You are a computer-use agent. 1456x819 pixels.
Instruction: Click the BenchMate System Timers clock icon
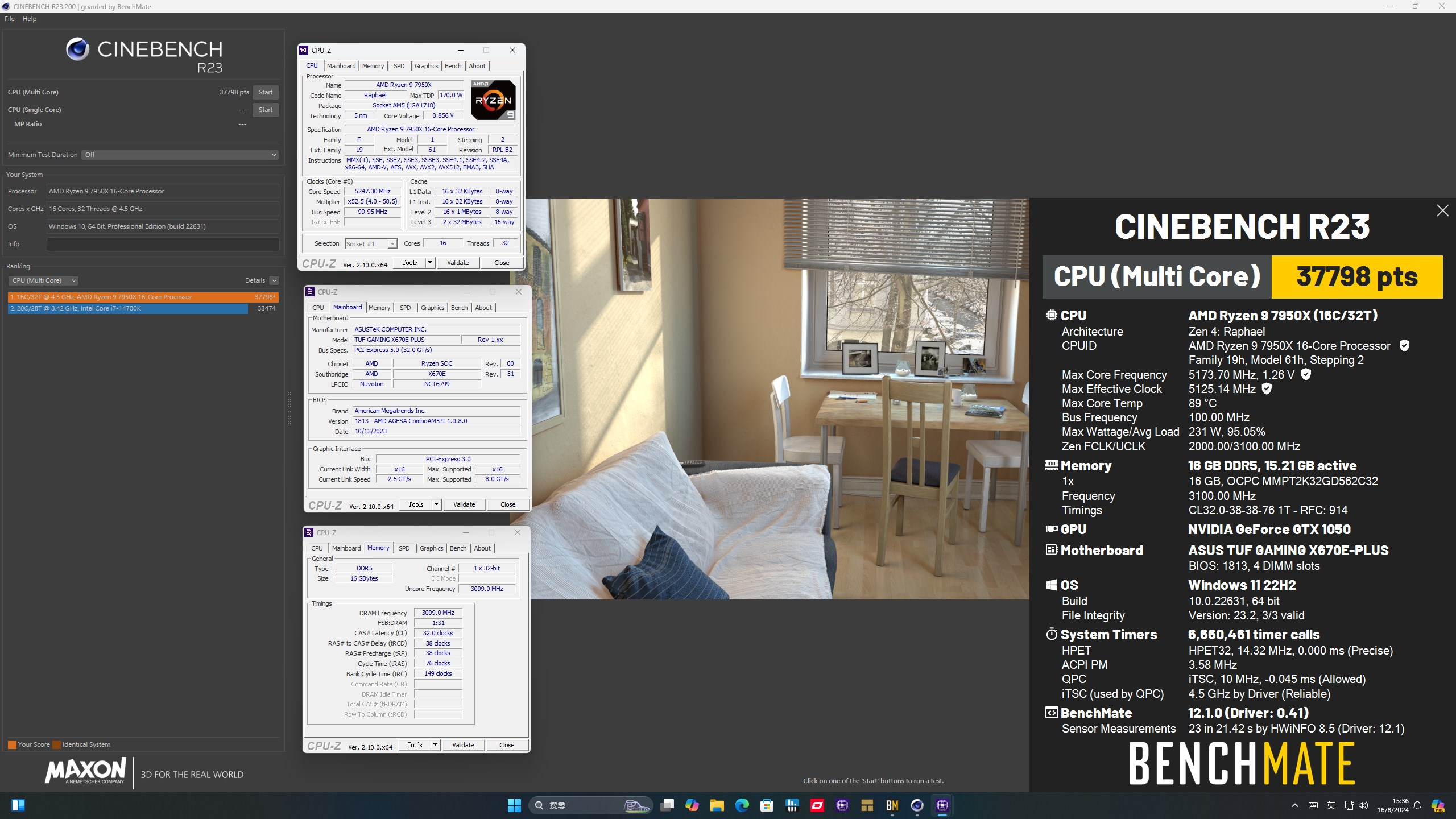pos(1051,634)
